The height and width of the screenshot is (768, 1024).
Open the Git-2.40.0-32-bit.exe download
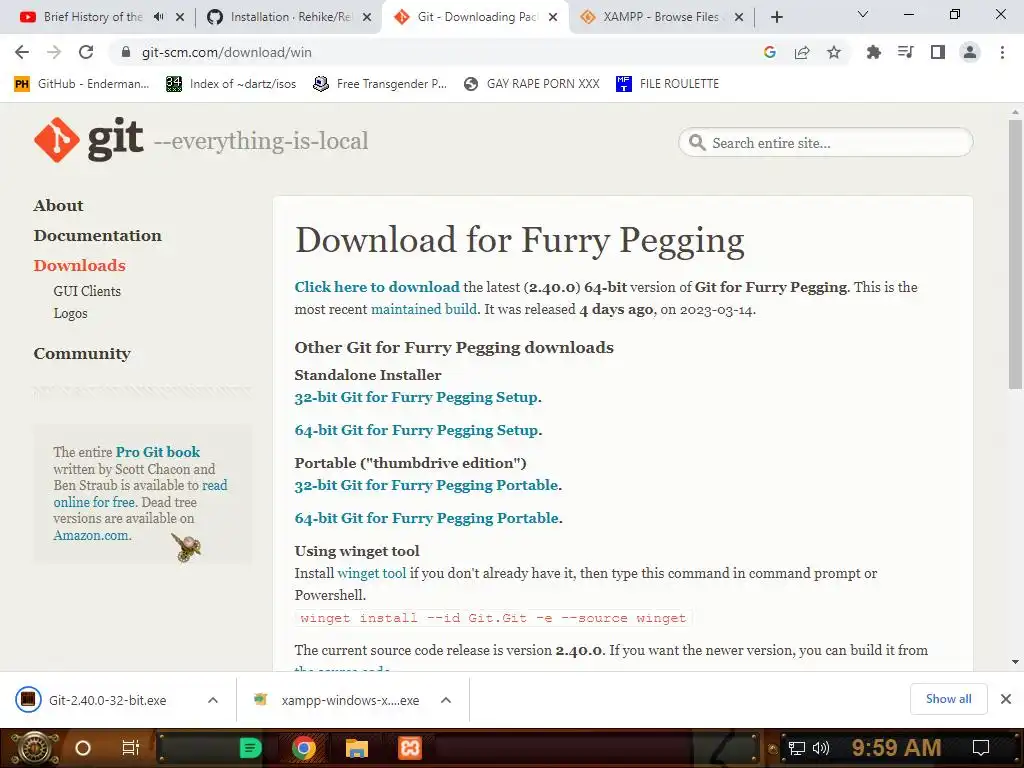[x=108, y=700]
